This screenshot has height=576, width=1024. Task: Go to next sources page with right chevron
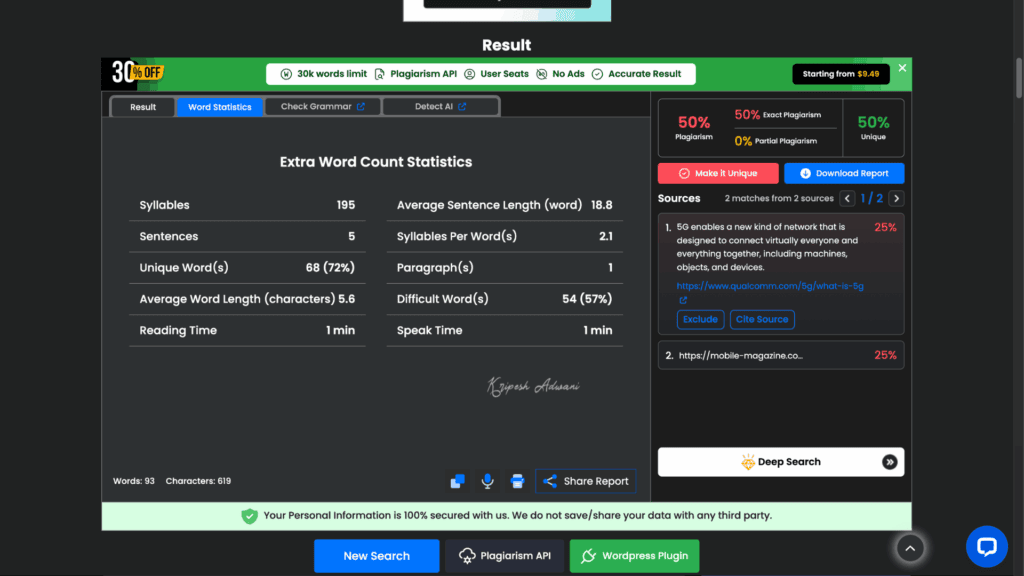click(896, 198)
